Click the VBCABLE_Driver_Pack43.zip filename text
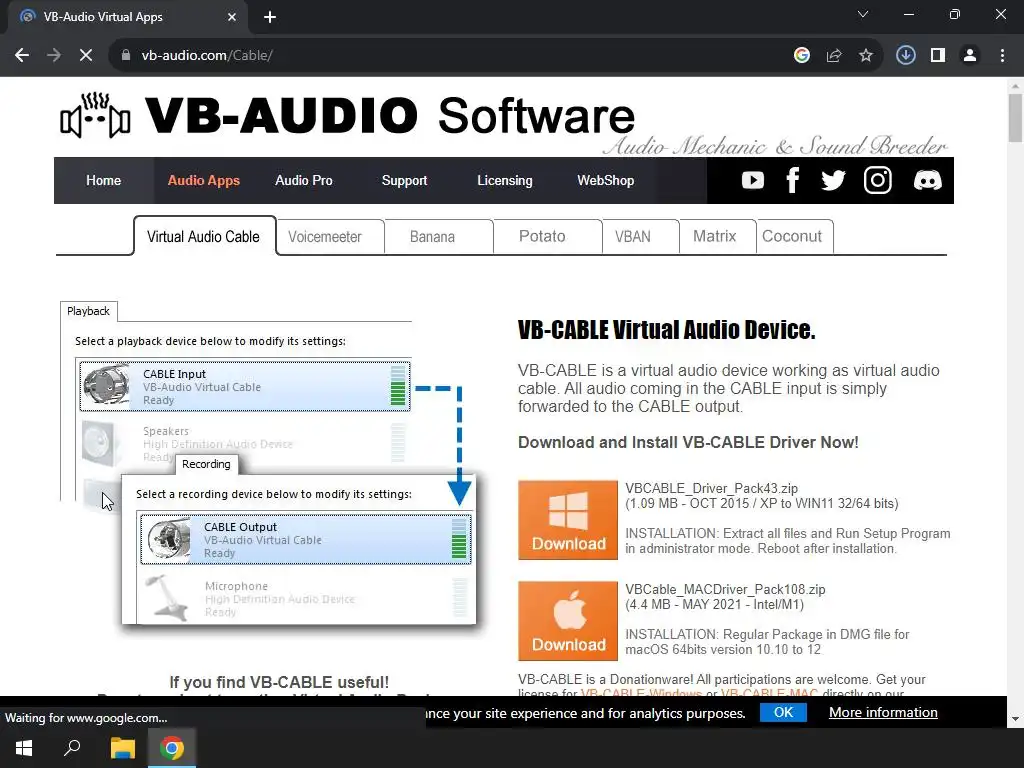The height and width of the screenshot is (768, 1024). point(711,488)
